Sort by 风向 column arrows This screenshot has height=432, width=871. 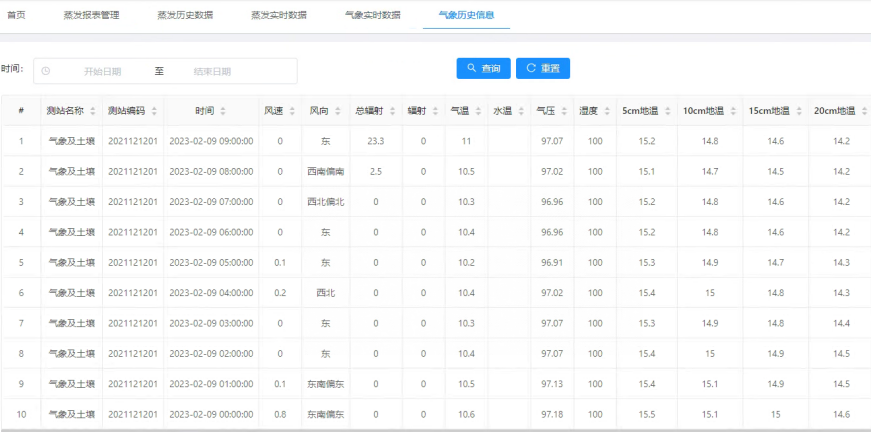tap(338, 111)
